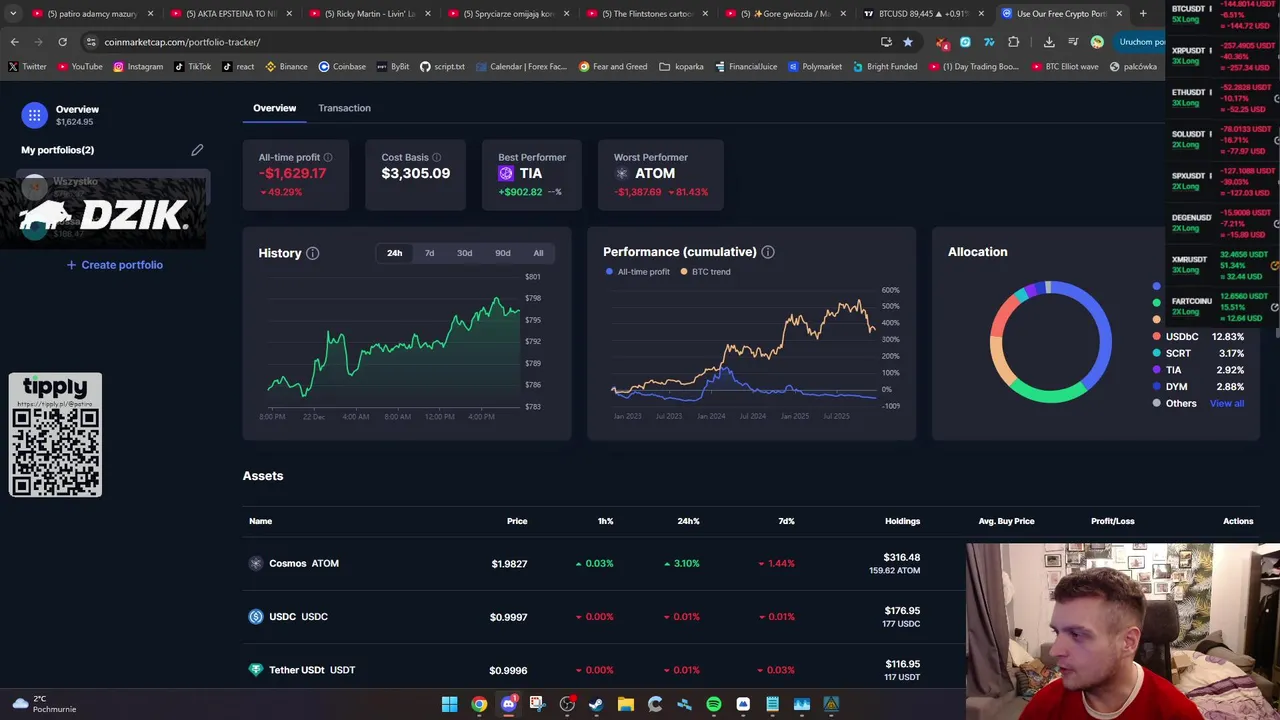Viewport: 1280px width, 720px height.
Task: Click the Holdings column header
Action: click(x=902, y=521)
